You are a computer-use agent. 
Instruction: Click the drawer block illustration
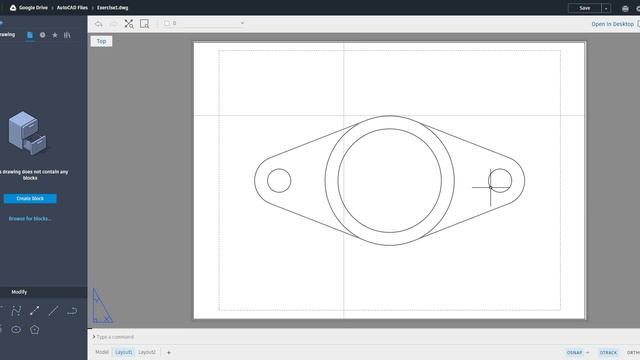(x=28, y=133)
